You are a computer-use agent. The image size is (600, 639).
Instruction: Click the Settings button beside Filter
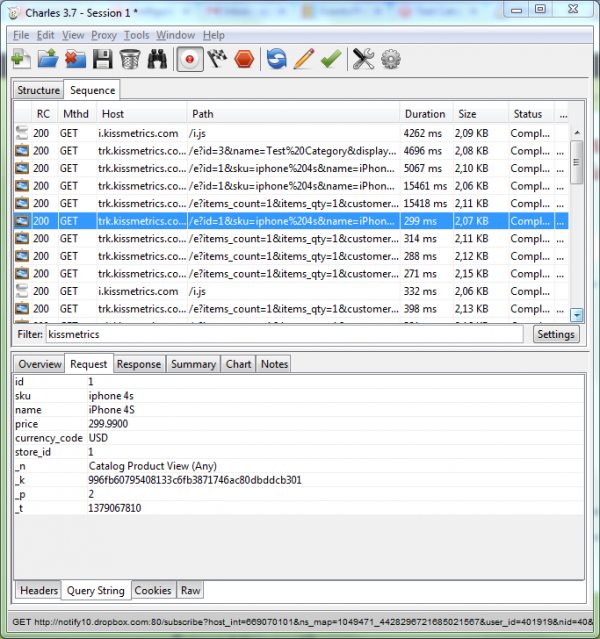click(556, 335)
